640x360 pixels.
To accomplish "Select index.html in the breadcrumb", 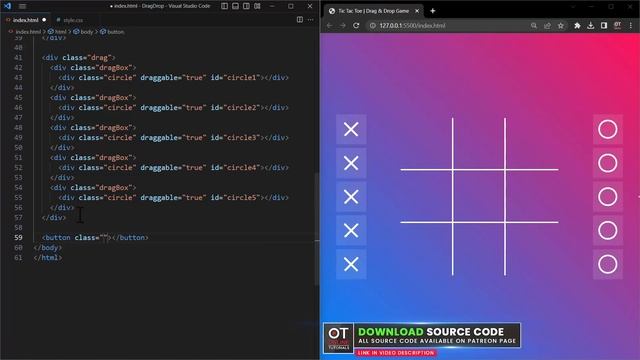I will pos(28,31).
